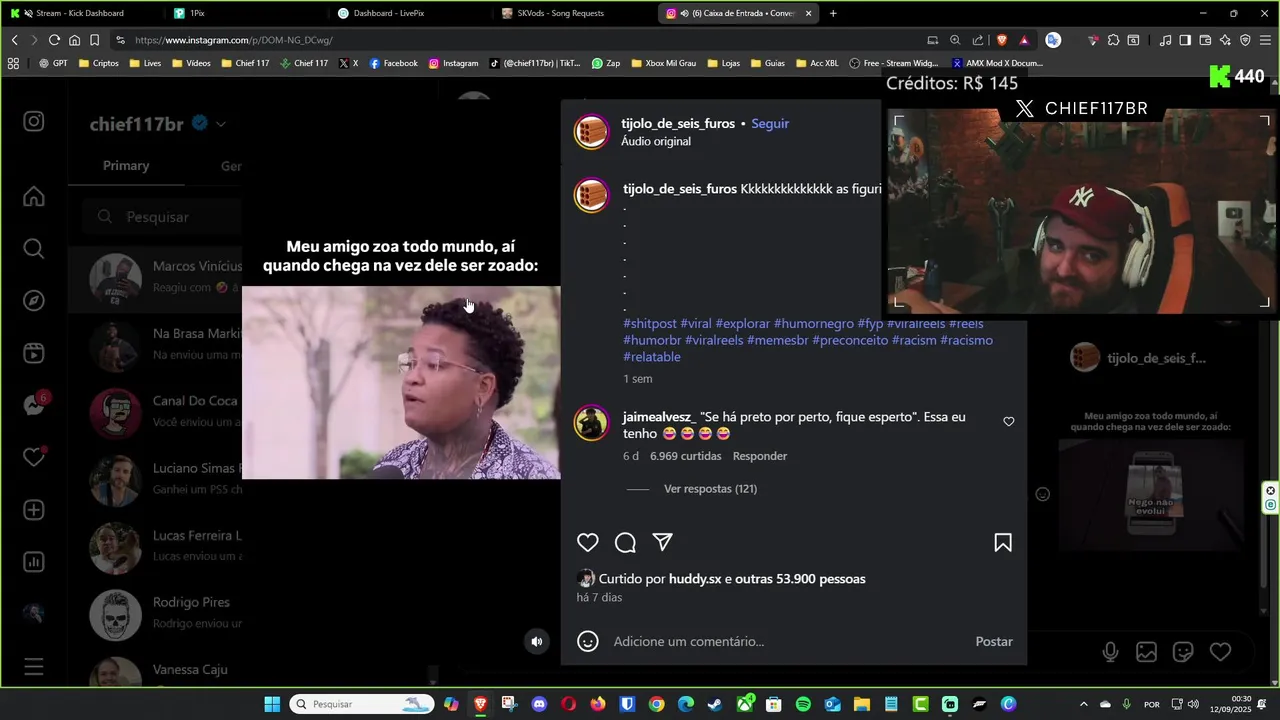Click the browser address bar URL
Image resolution: width=1280 pixels, height=720 pixels.
click(x=234, y=40)
